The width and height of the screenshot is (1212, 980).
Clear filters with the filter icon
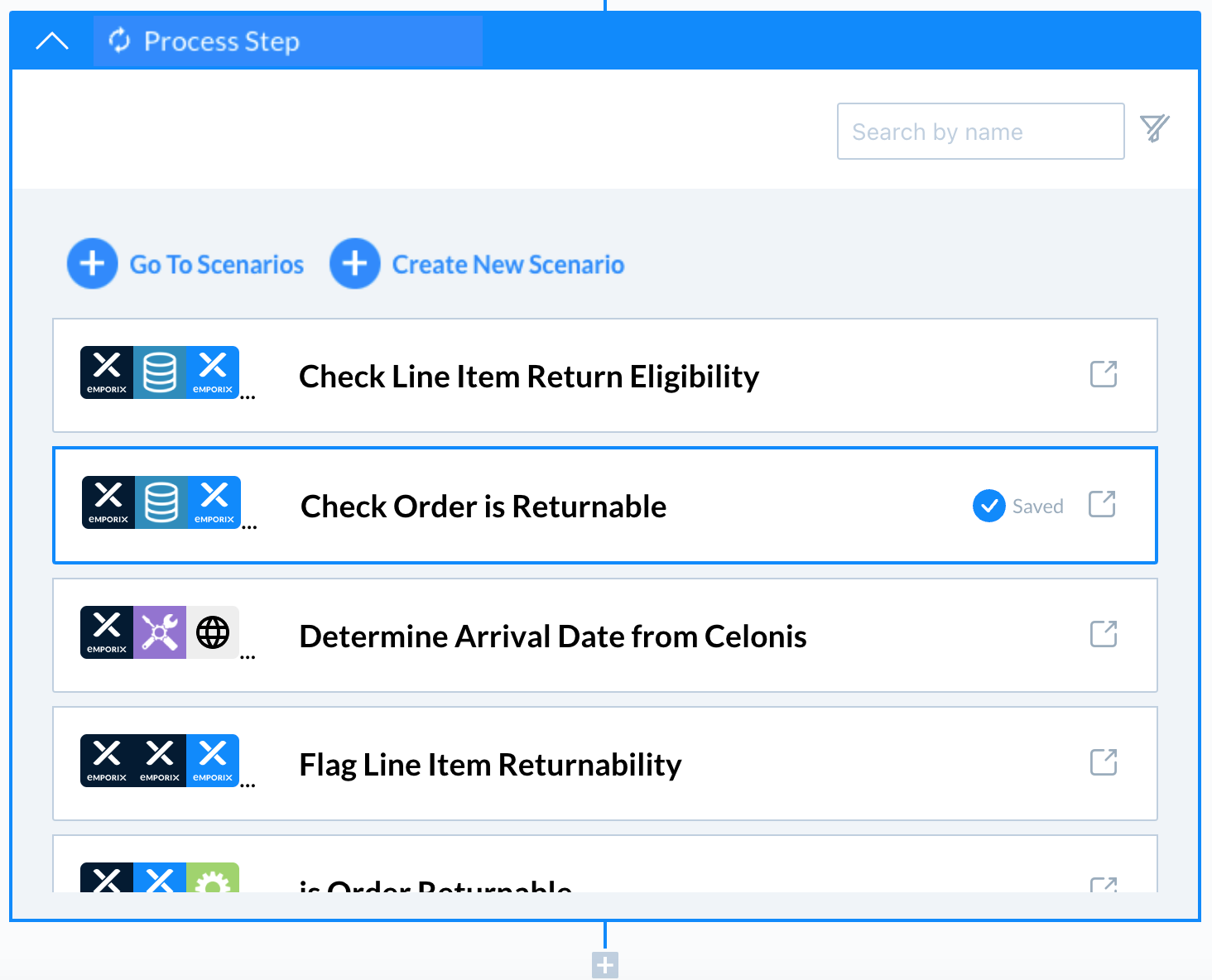pyautogui.click(x=1154, y=128)
